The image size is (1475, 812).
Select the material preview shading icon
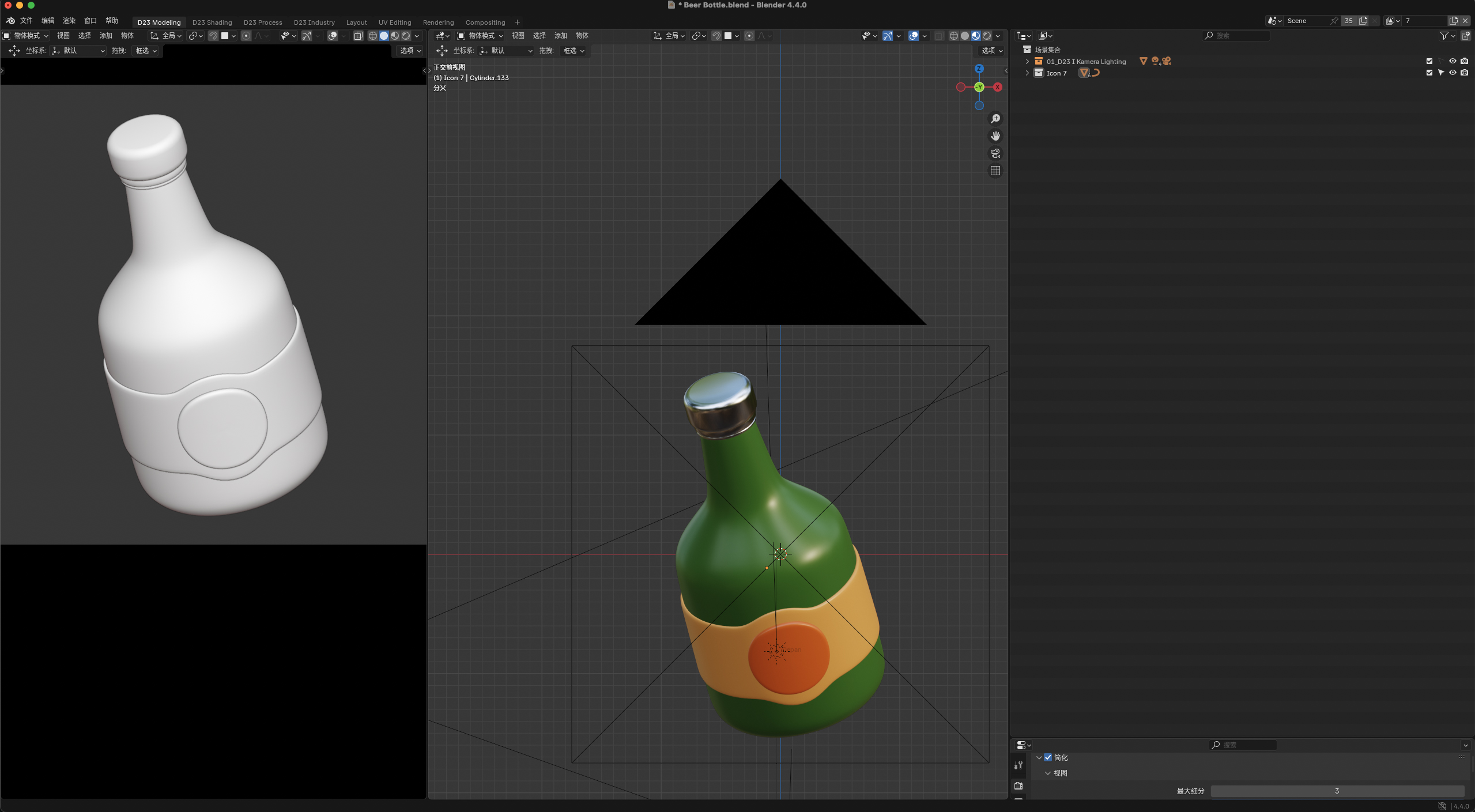[x=976, y=36]
